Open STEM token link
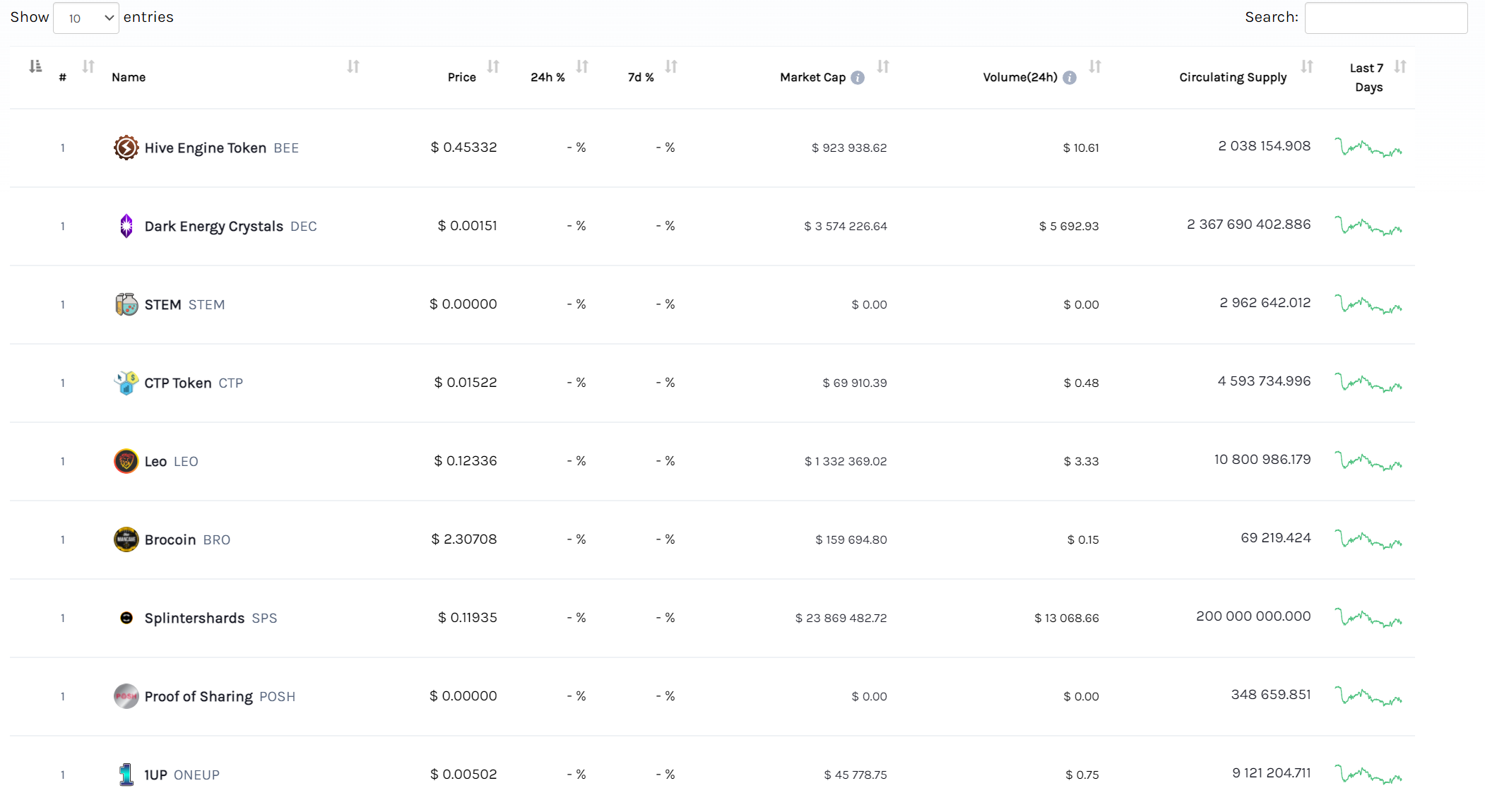 pos(184,304)
